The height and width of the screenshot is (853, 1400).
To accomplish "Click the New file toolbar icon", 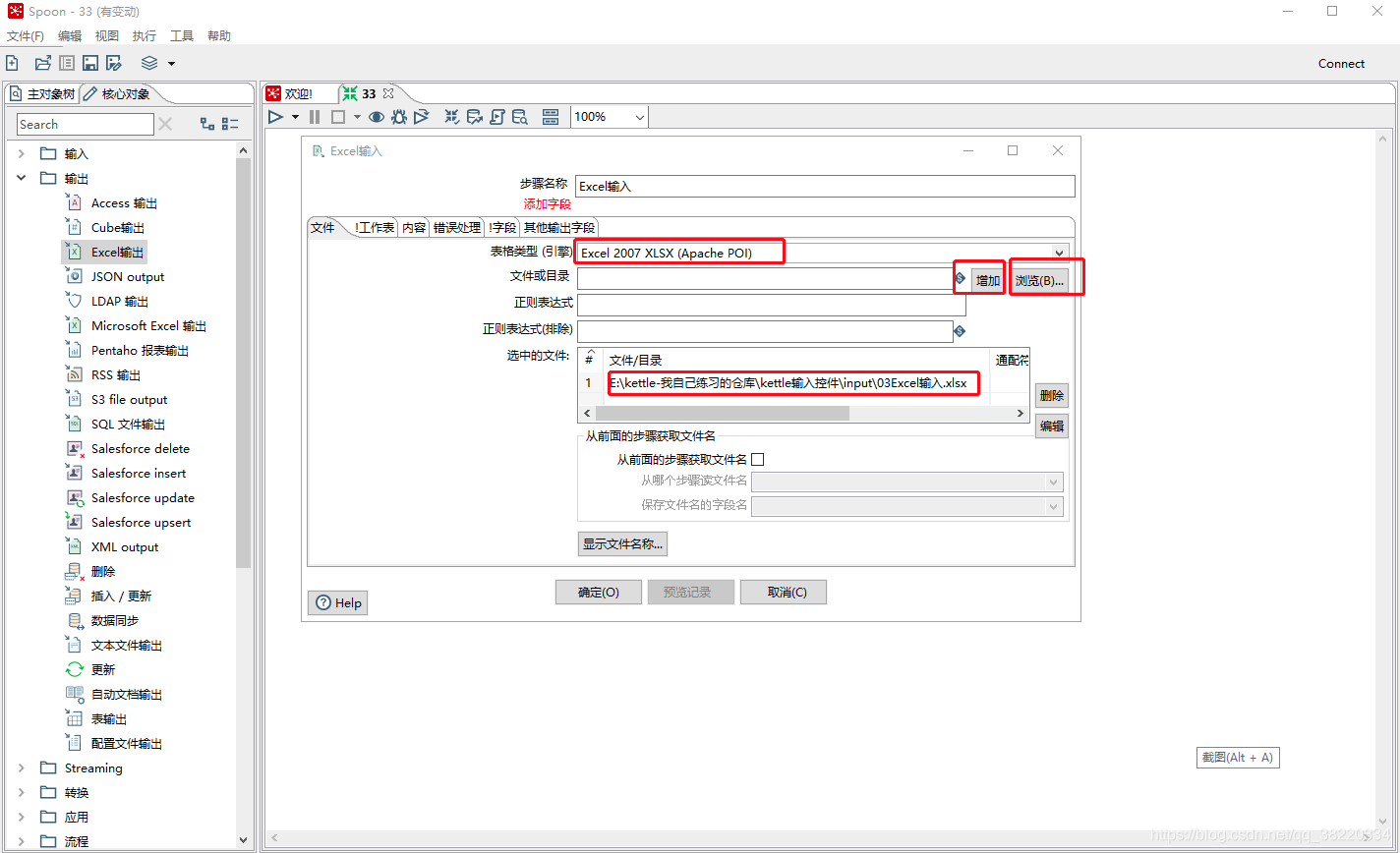I will pos(12,63).
